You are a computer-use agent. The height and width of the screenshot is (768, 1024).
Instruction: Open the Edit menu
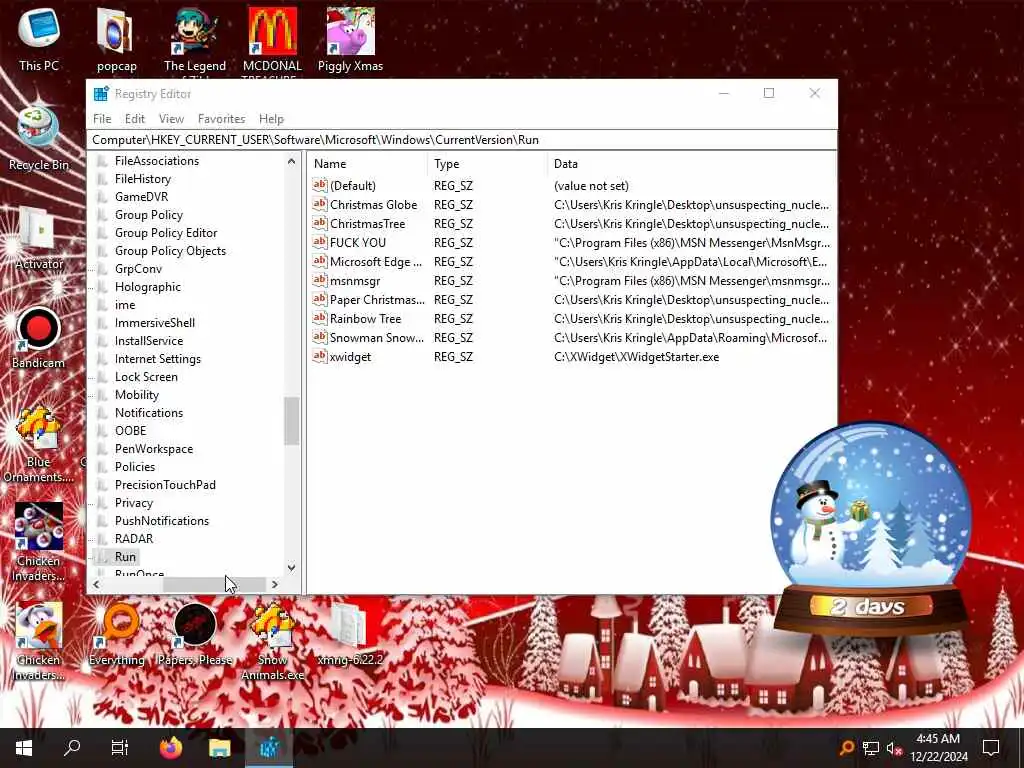(x=135, y=119)
